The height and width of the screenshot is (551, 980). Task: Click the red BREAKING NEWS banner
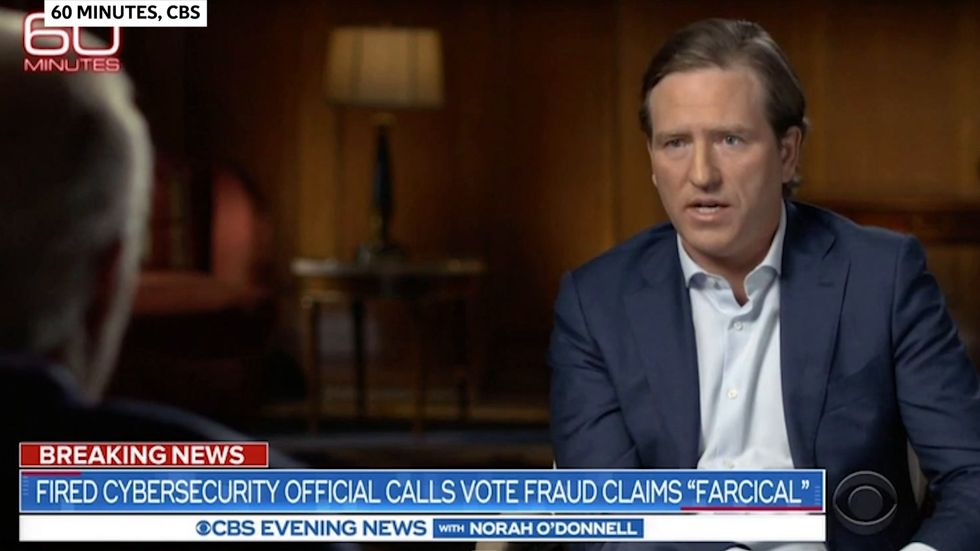pyautogui.click(x=144, y=455)
